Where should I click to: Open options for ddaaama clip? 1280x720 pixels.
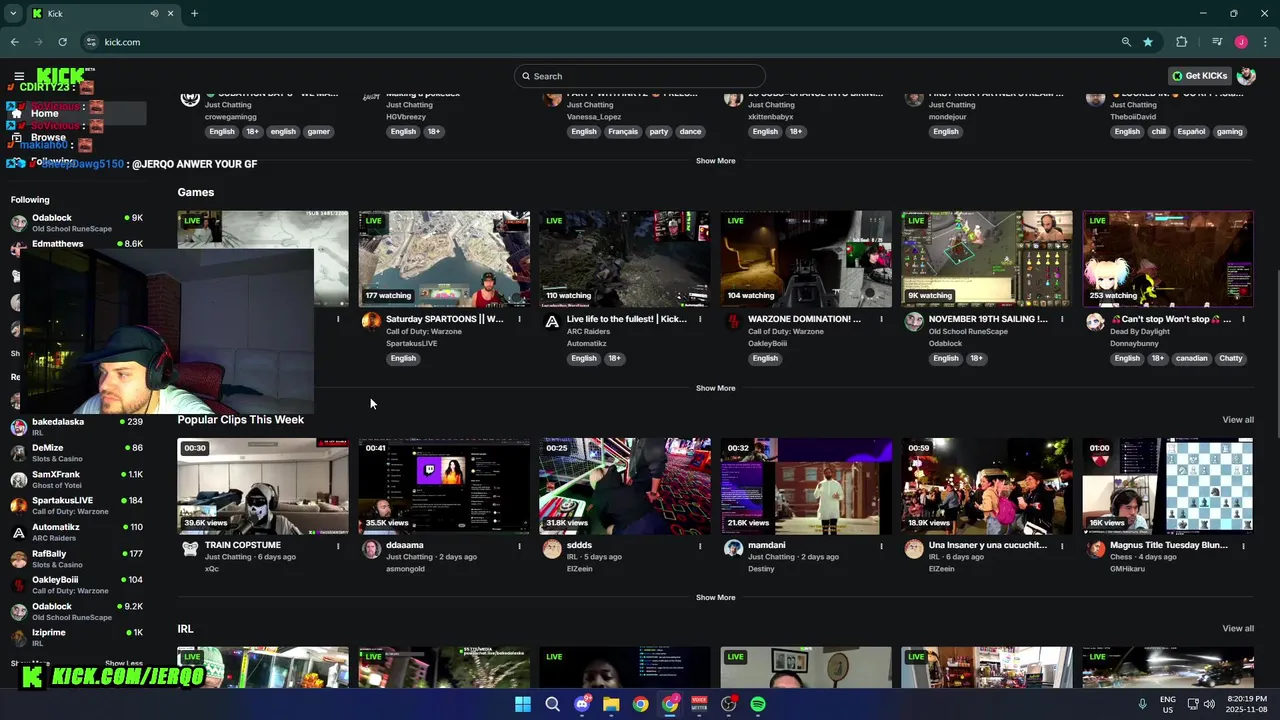519,546
